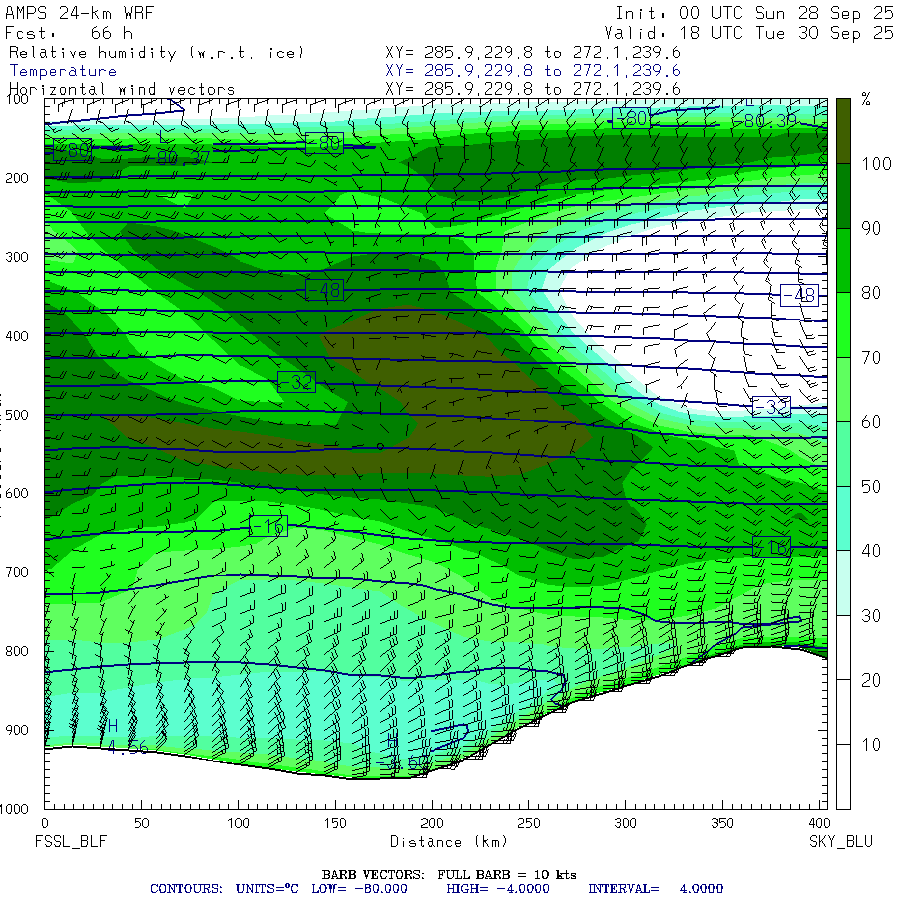The width and height of the screenshot is (900, 900).
Task: Click the color bar segment between 60 and 70
Action: [x=843, y=389]
